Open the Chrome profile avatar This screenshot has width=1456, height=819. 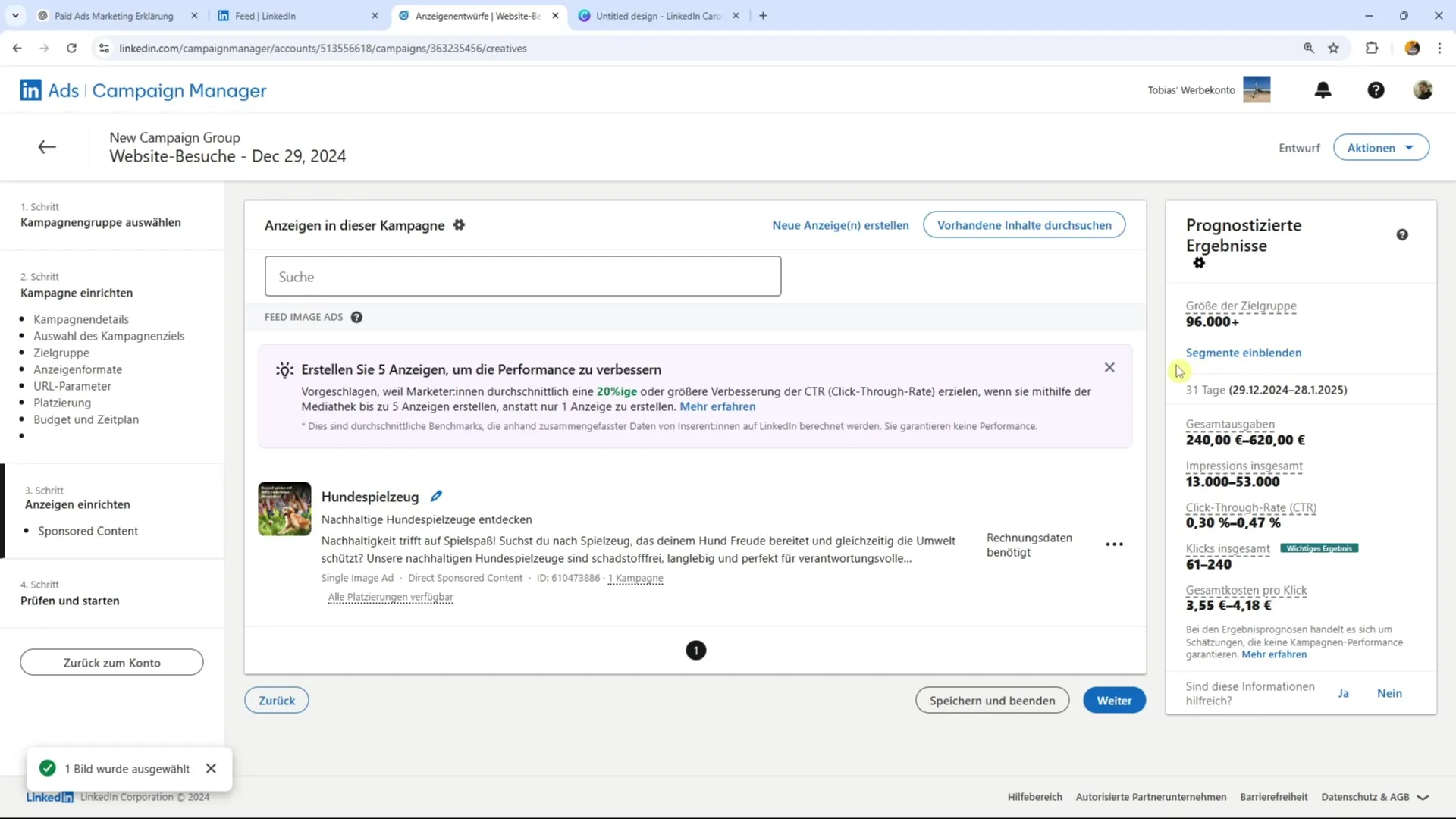pyautogui.click(x=1412, y=48)
